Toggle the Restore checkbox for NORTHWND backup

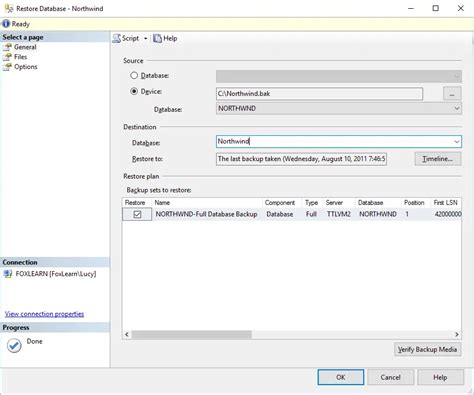[x=137, y=214]
